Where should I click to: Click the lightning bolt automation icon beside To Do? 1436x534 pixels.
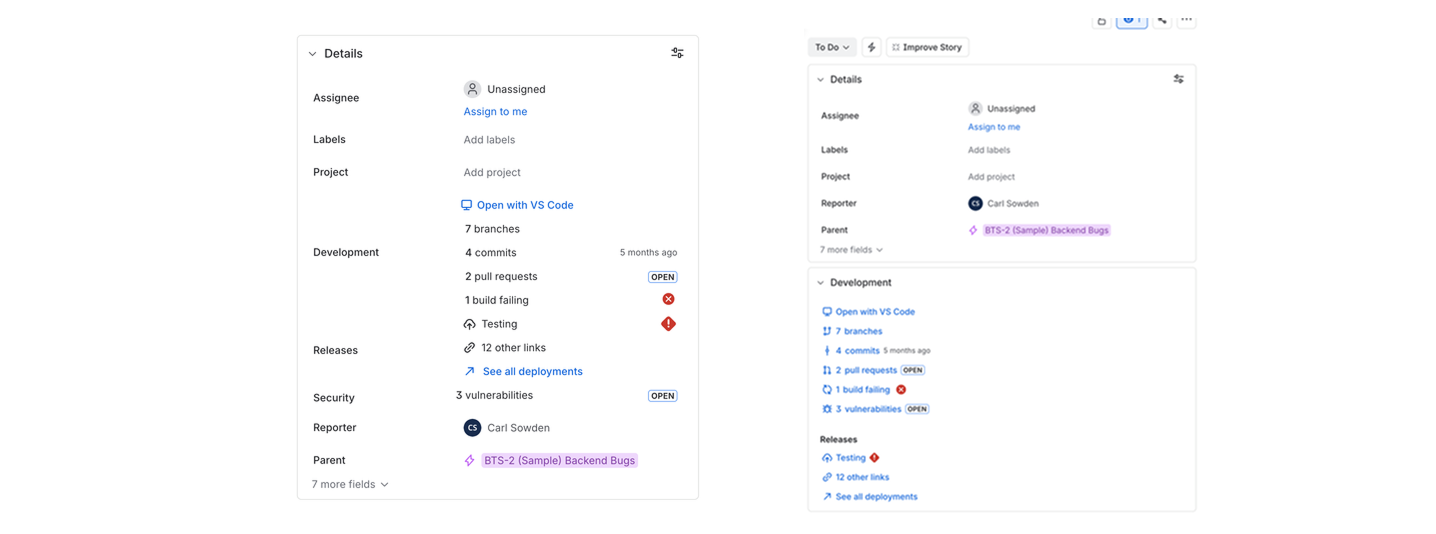[x=871, y=47]
